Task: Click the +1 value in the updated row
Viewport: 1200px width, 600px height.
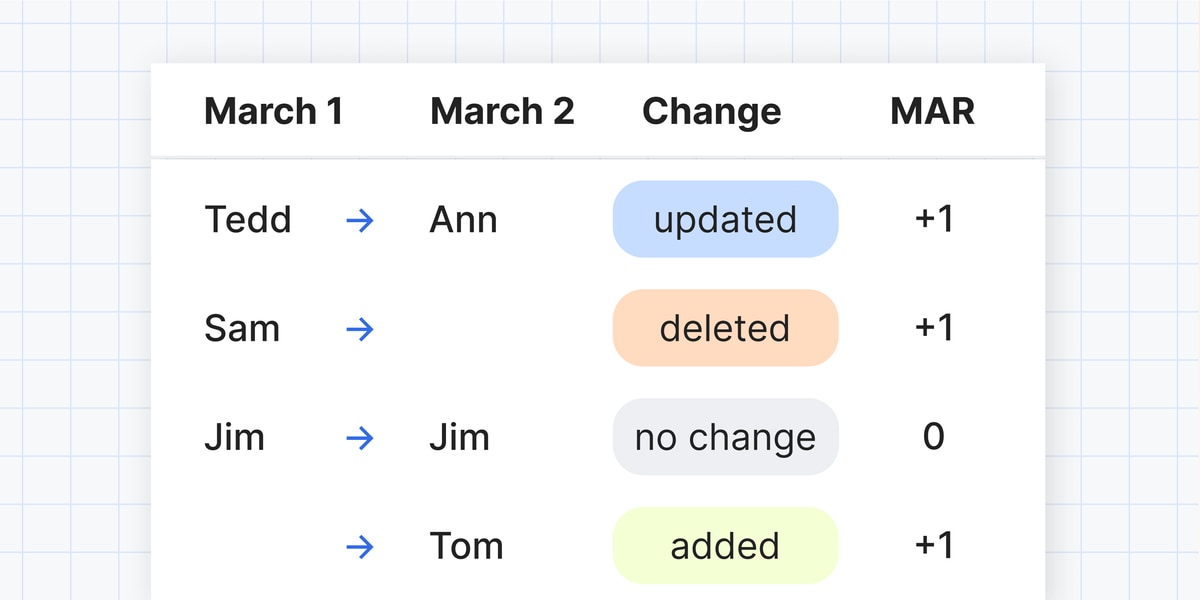Action: tap(934, 219)
